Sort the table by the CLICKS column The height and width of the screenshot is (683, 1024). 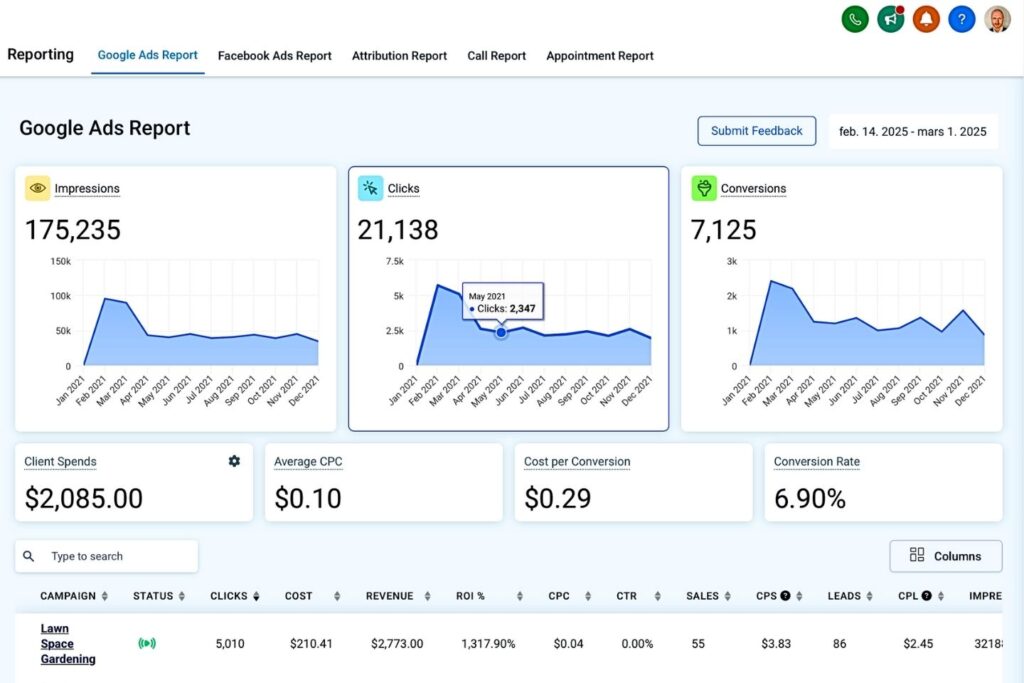pos(254,595)
